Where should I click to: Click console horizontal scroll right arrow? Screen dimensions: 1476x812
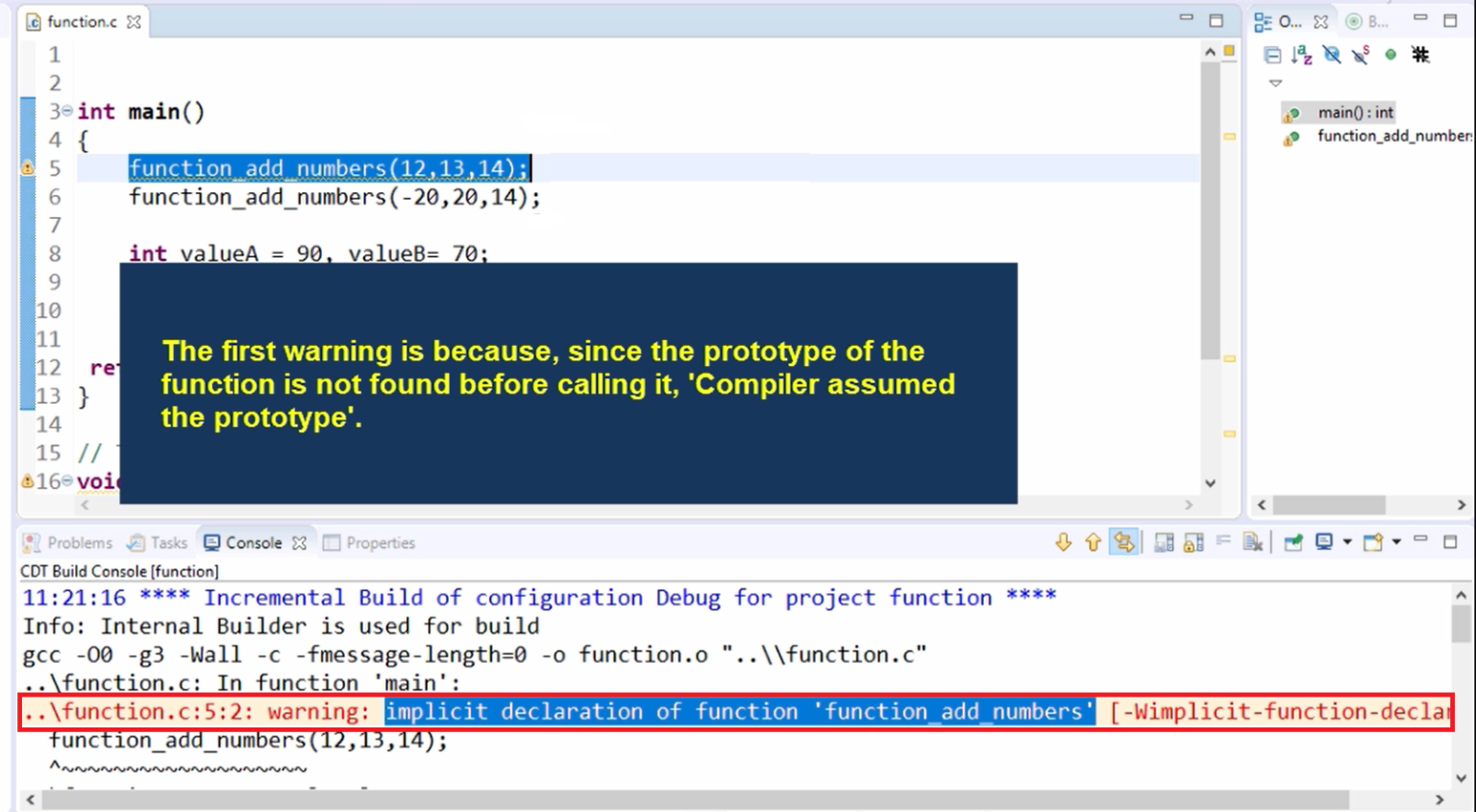point(1439,800)
